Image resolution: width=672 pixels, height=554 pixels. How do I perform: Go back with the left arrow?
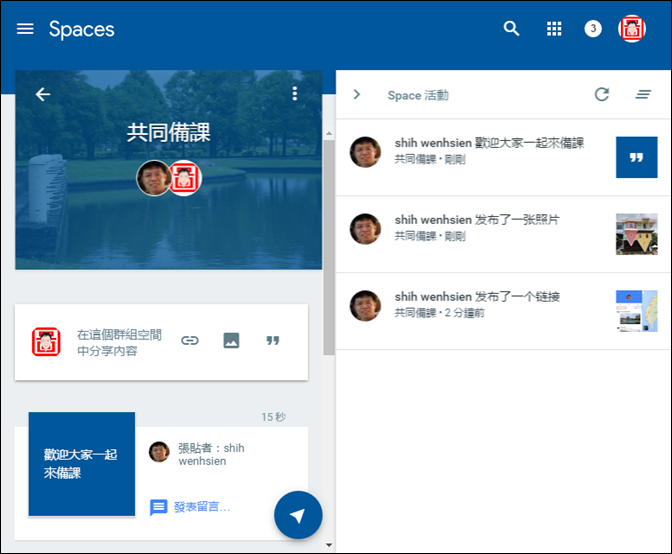coord(43,94)
